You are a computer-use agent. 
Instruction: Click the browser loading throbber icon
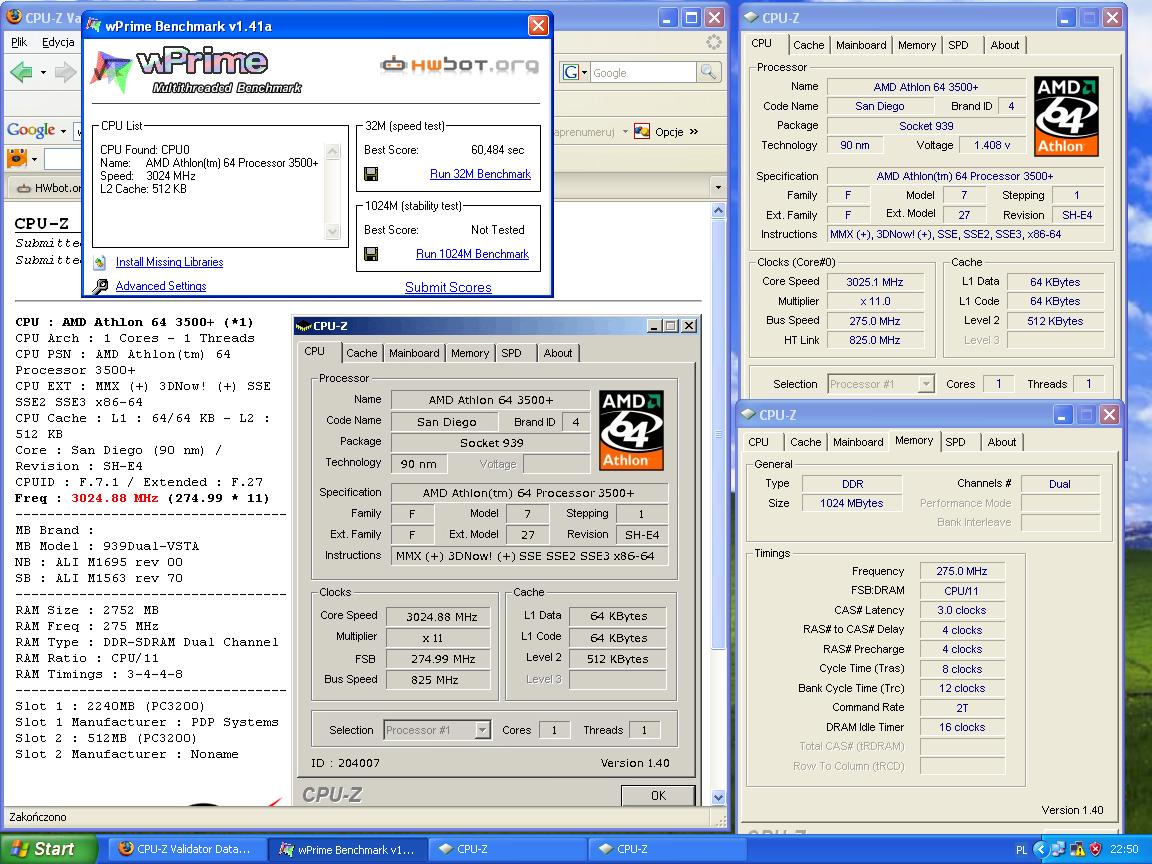point(713,42)
